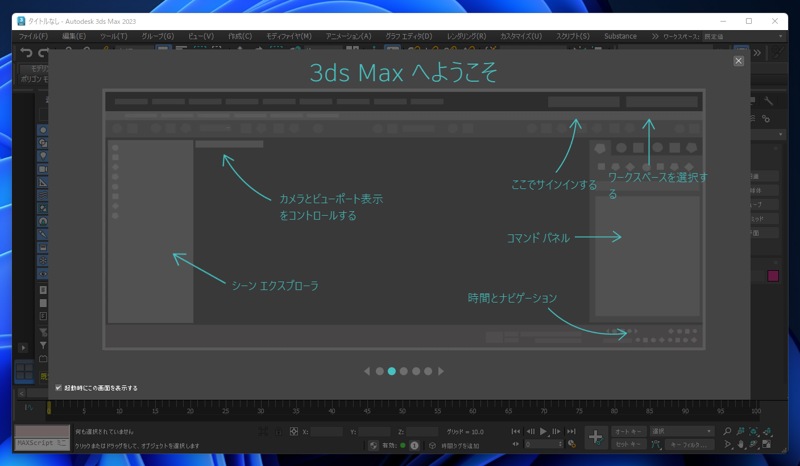Image resolution: width=800 pixels, height=466 pixels.
Task: Select fifth welcome slide dot
Action: pyautogui.click(x=428, y=371)
